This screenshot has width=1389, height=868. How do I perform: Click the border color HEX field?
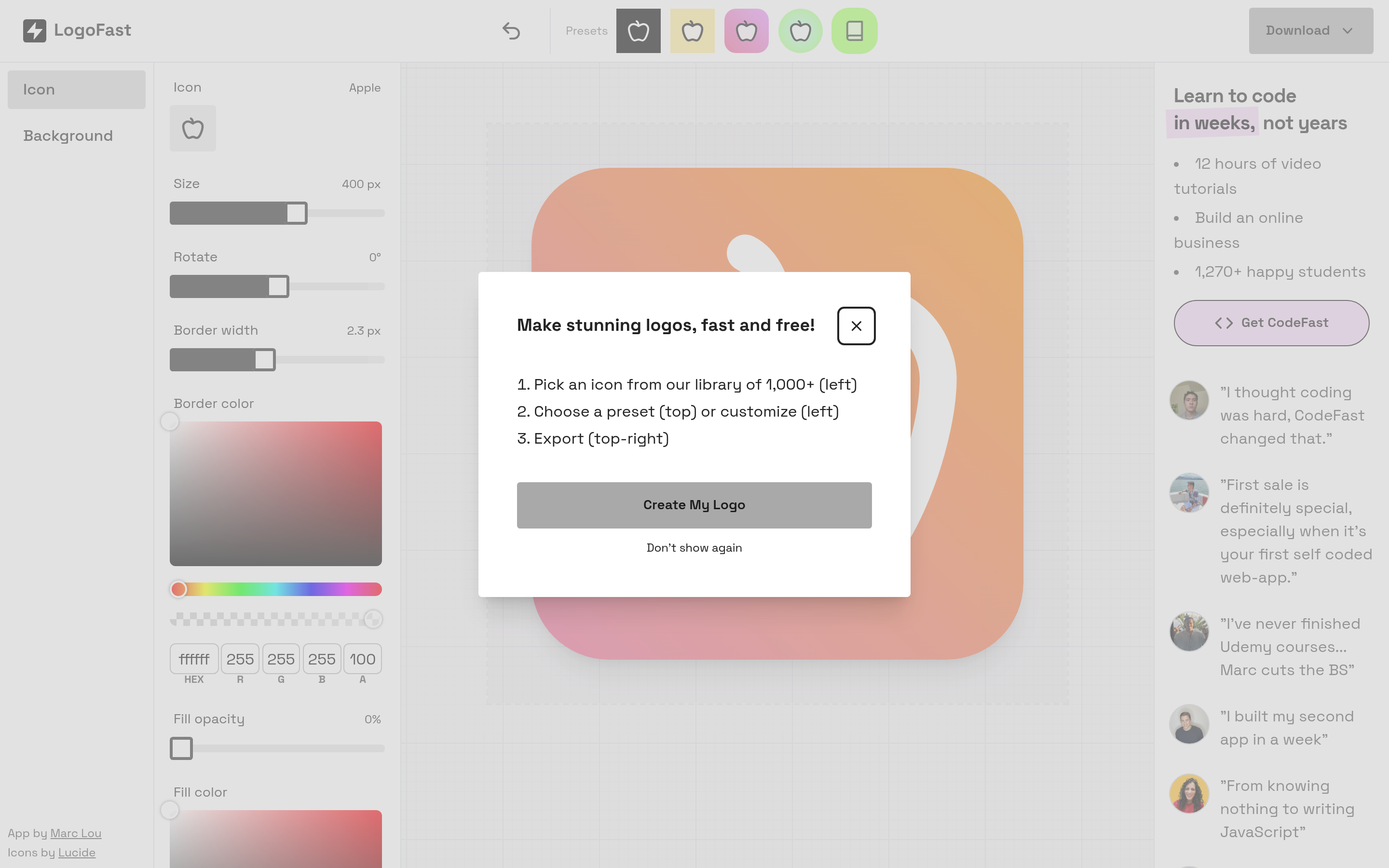click(194, 659)
